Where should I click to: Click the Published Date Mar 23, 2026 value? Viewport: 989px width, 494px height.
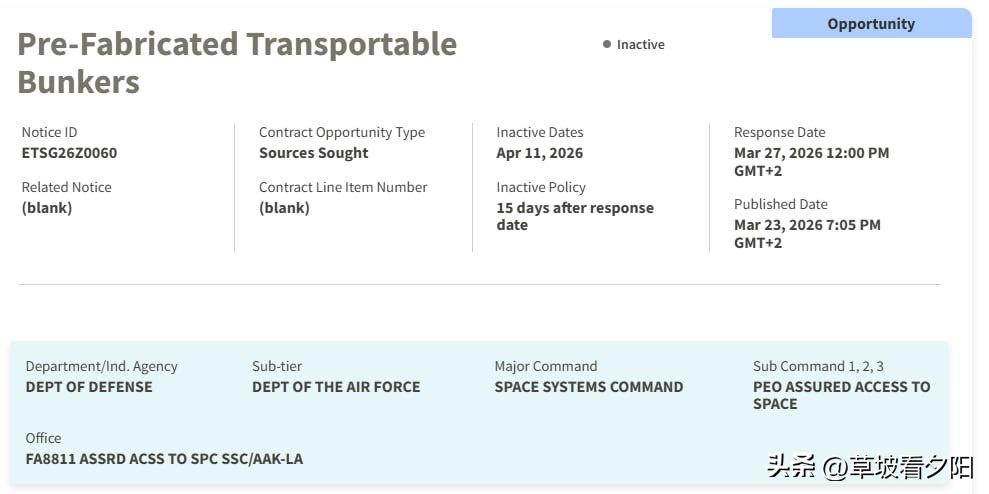coord(807,234)
